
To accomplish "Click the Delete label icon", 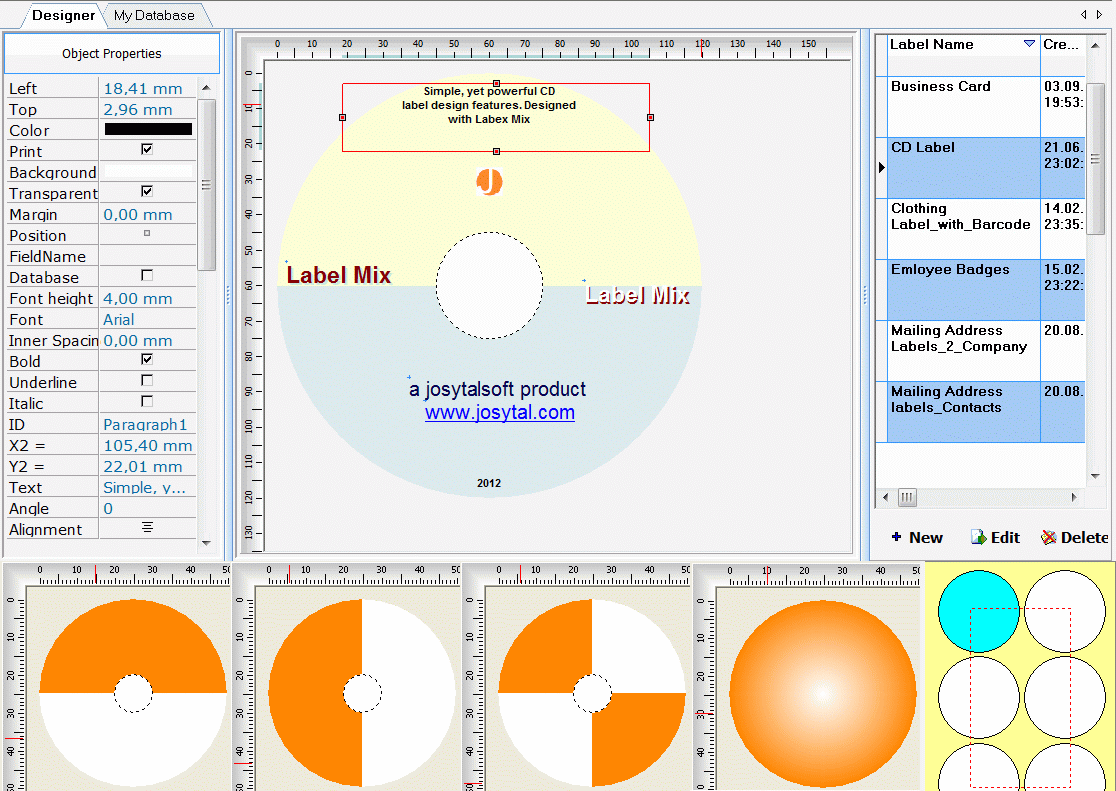I will click(x=1048, y=538).
